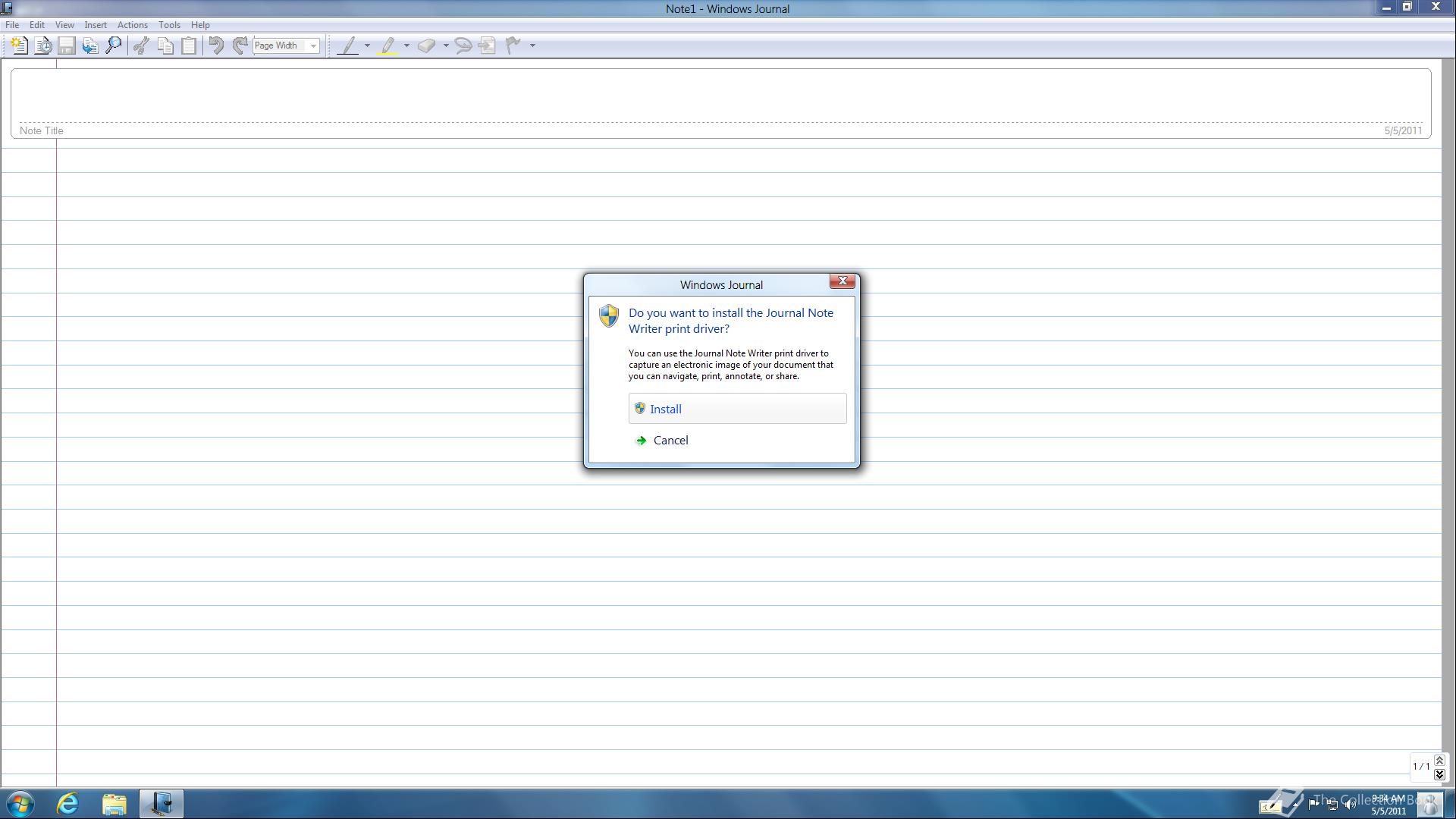Click the Import toolbar icon
Viewport: 1456px width, 819px height.
(x=90, y=45)
